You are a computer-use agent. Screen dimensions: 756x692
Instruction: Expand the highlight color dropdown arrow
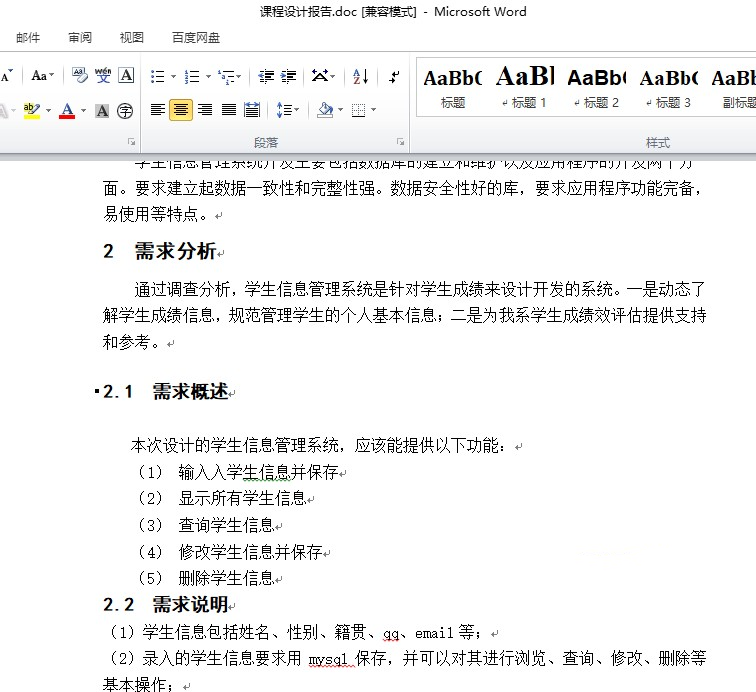coord(48,110)
